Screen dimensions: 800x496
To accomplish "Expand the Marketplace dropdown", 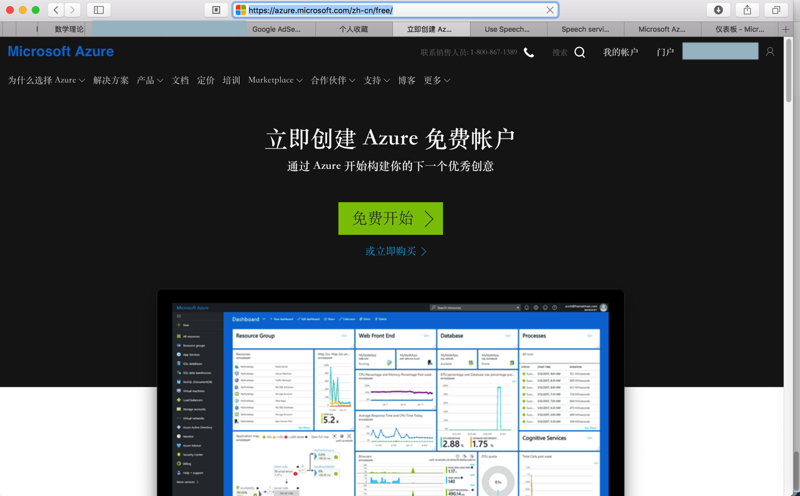I will point(275,80).
